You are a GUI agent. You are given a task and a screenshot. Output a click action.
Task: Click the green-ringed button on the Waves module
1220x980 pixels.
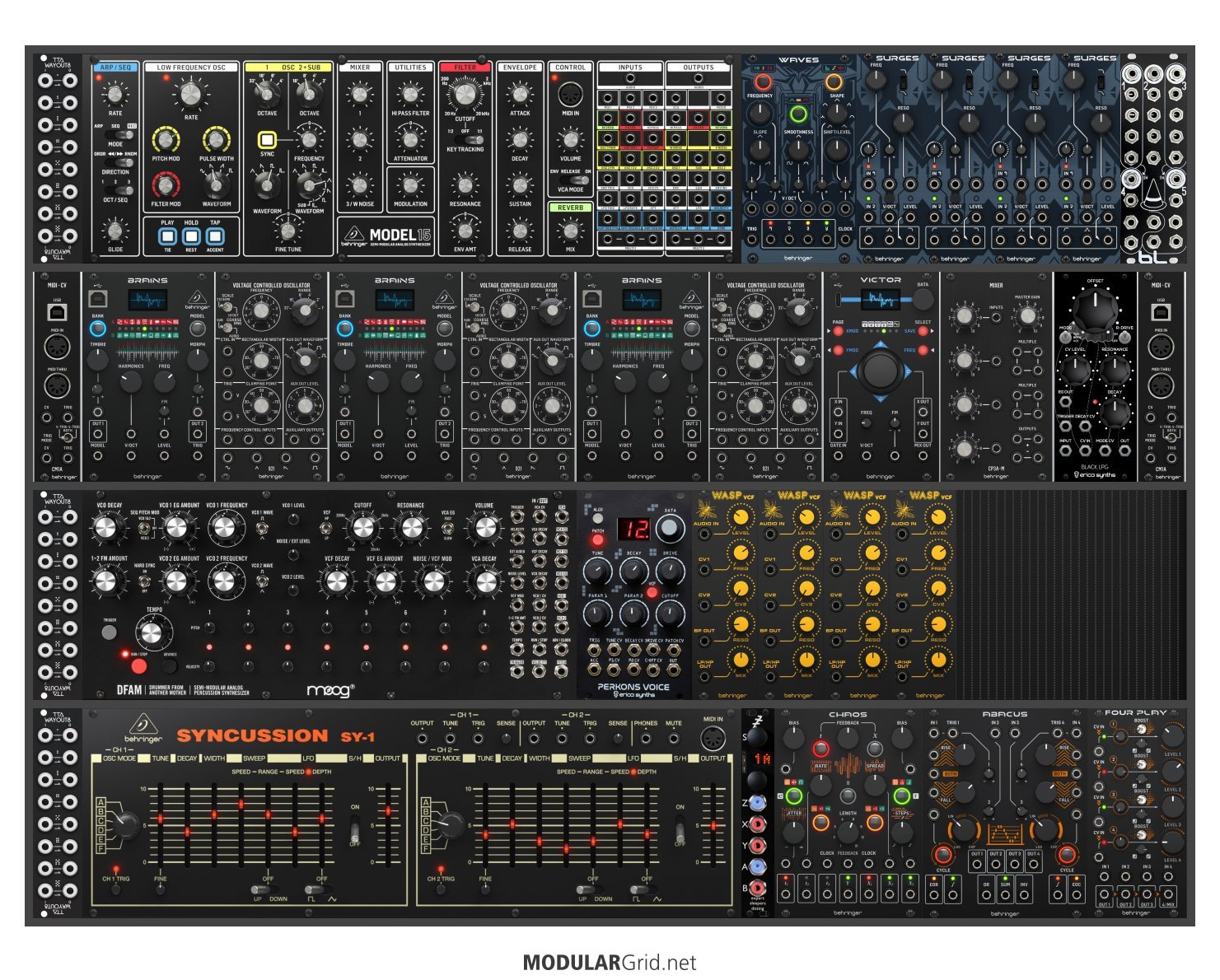(x=797, y=114)
